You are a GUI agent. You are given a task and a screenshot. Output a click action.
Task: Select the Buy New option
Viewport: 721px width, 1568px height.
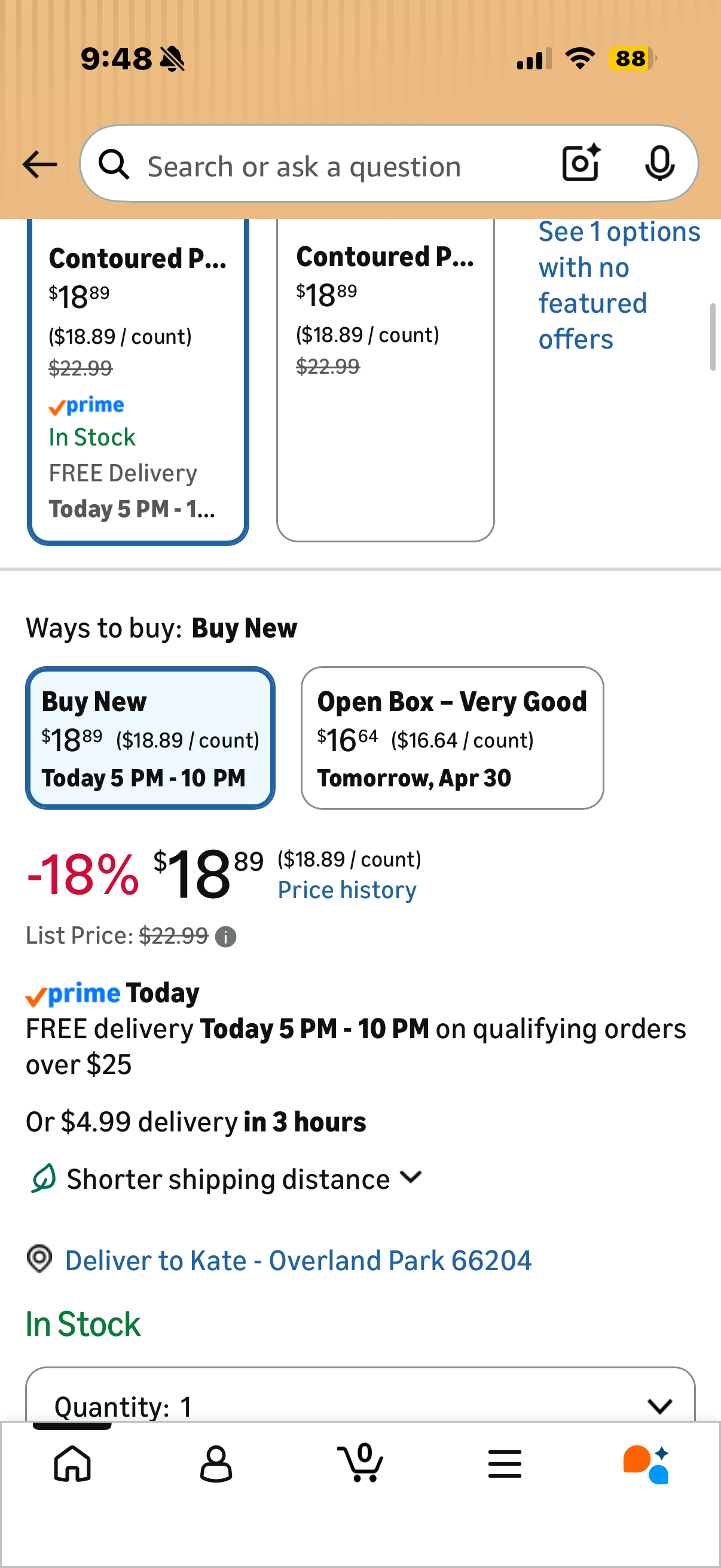150,738
